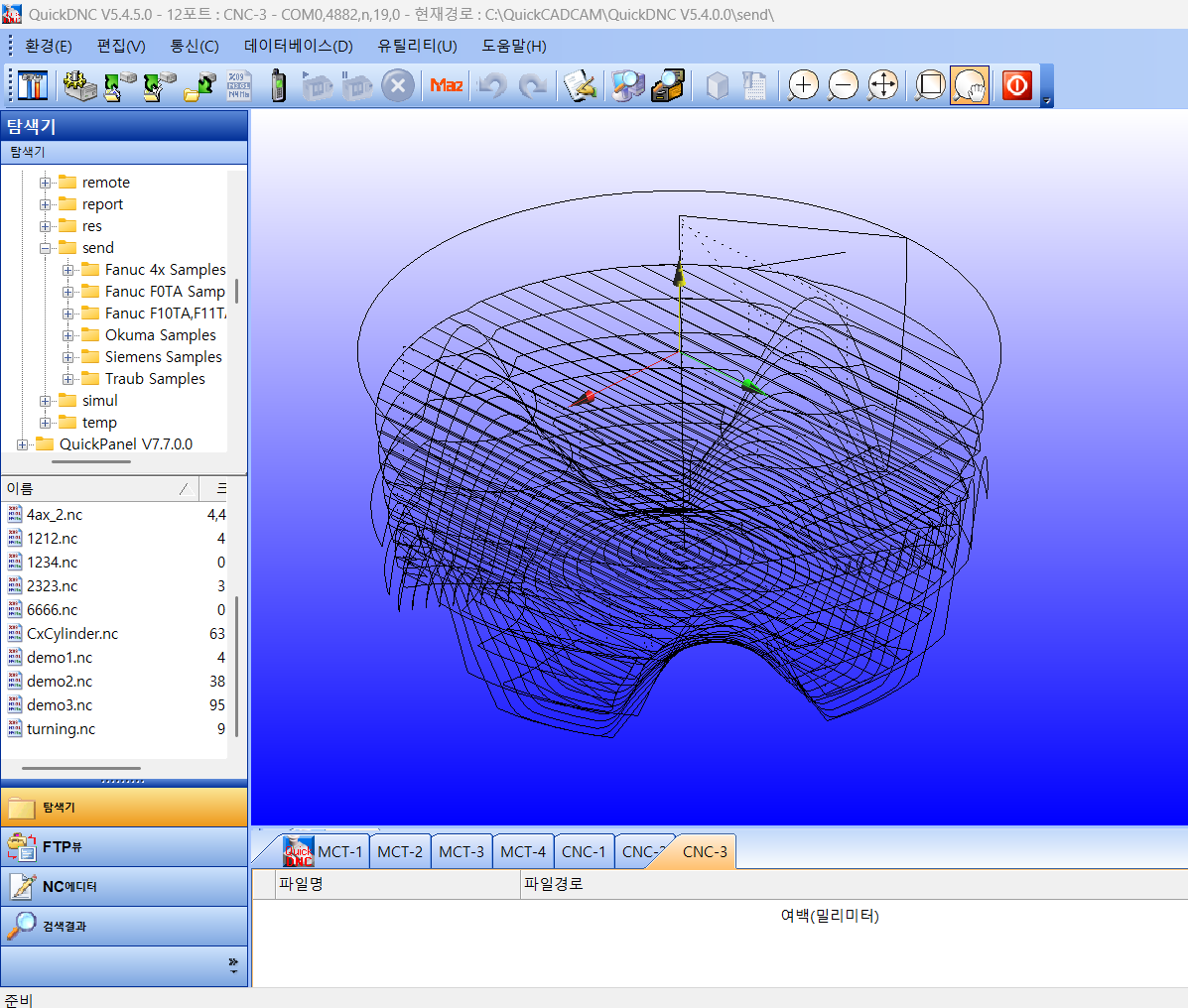Click the red power exit icon
This screenshot has width=1188, height=1008.
(1016, 86)
